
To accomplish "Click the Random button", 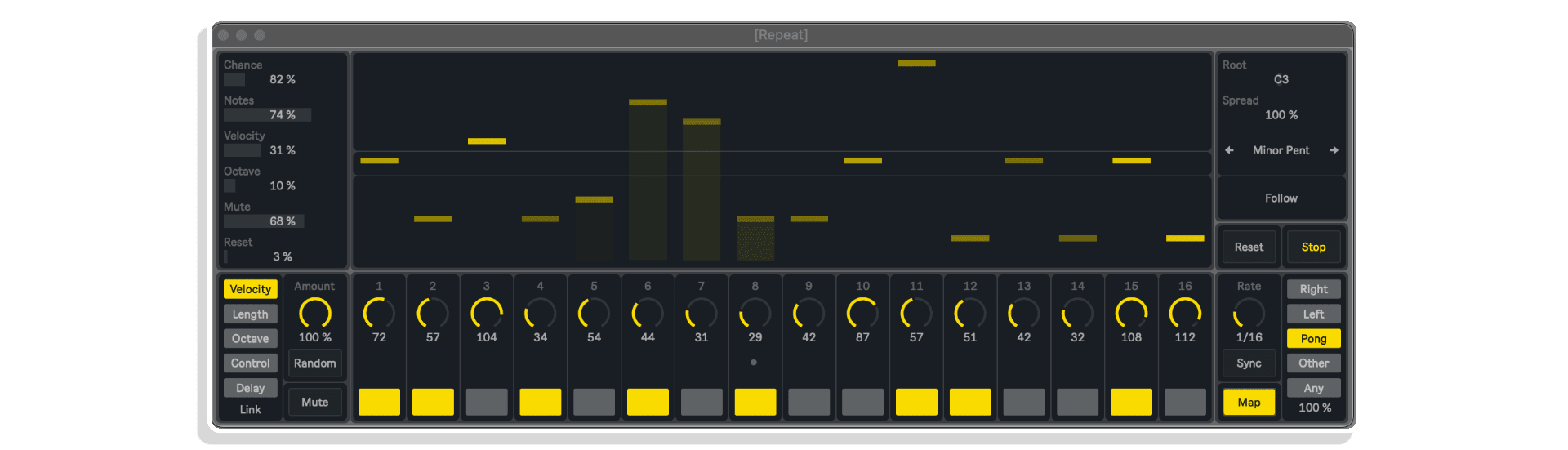I will [x=314, y=363].
